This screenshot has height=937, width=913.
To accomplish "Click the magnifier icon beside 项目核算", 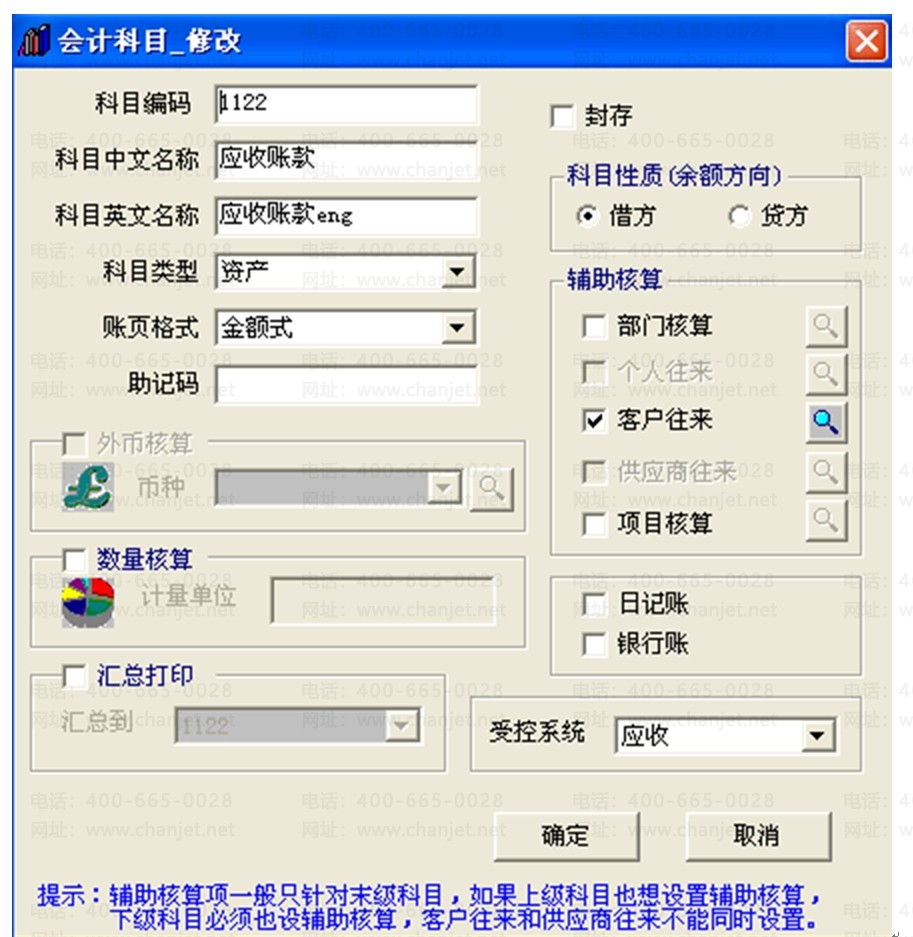I will click(826, 521).
